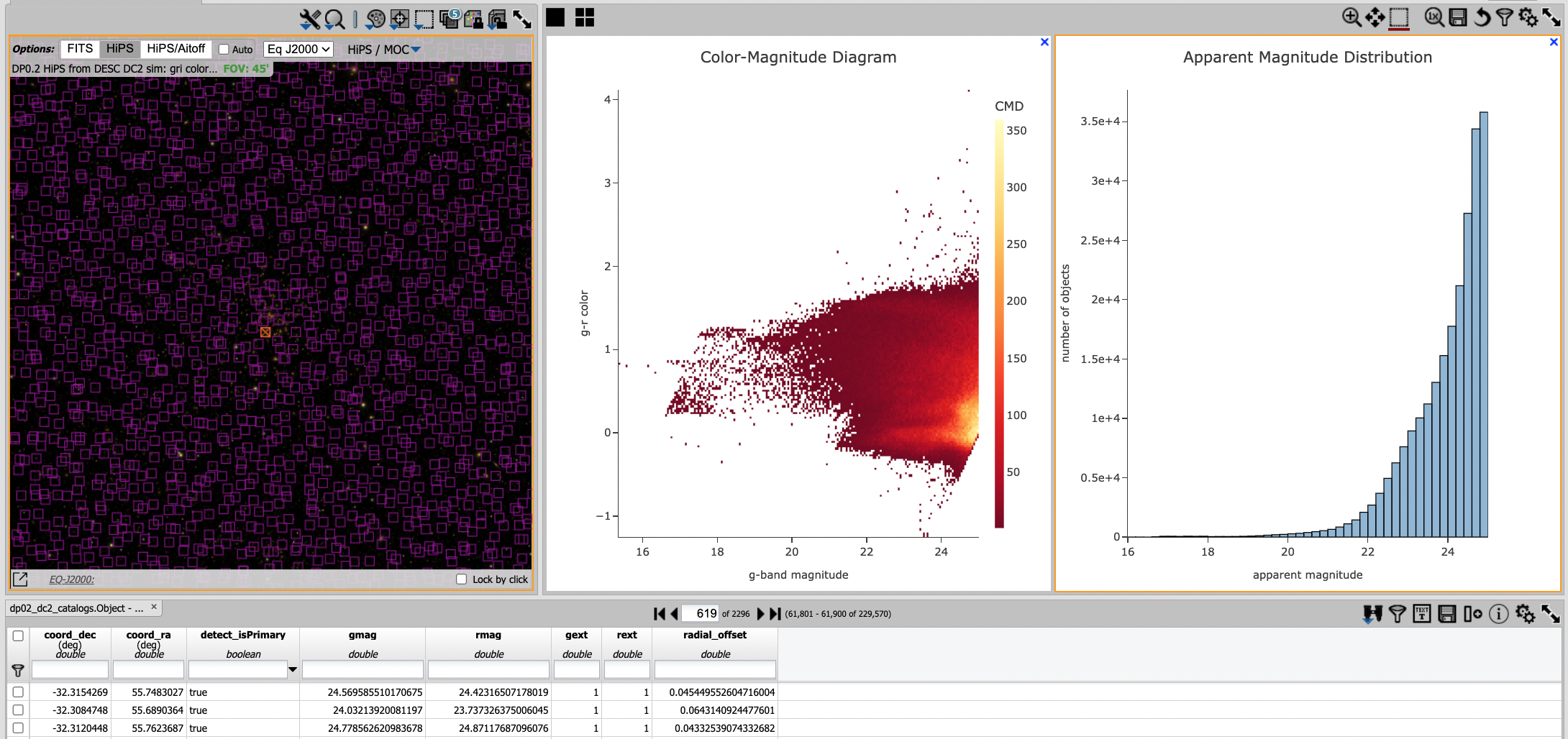The height and width of the screenshot is (739, 1568).
Task: Expand the chart panel to full view
Action: [1551, 17]
